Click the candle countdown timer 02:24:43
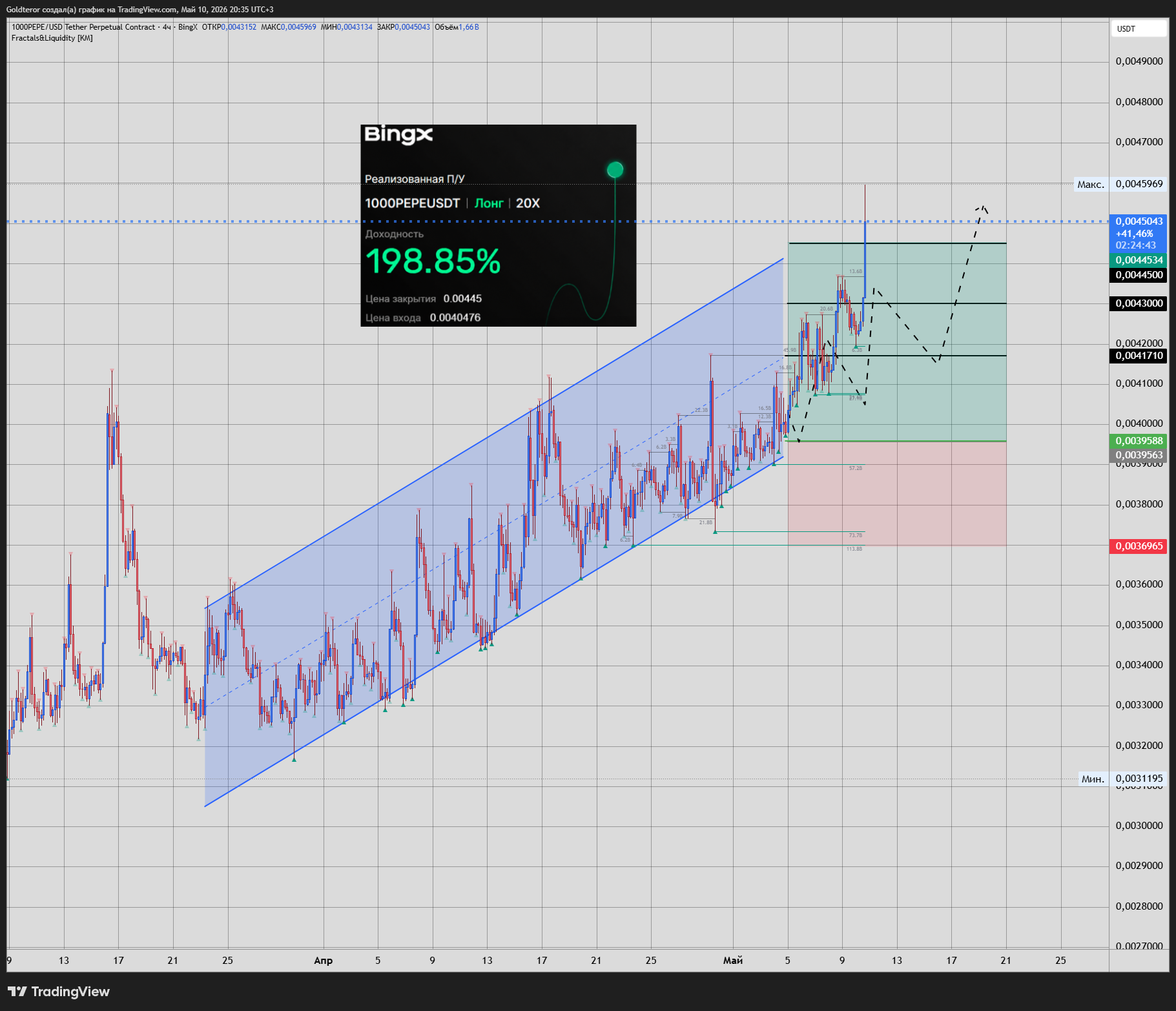The width and height of the screenshot is (1176, 1011). [x=1135, y=245]
